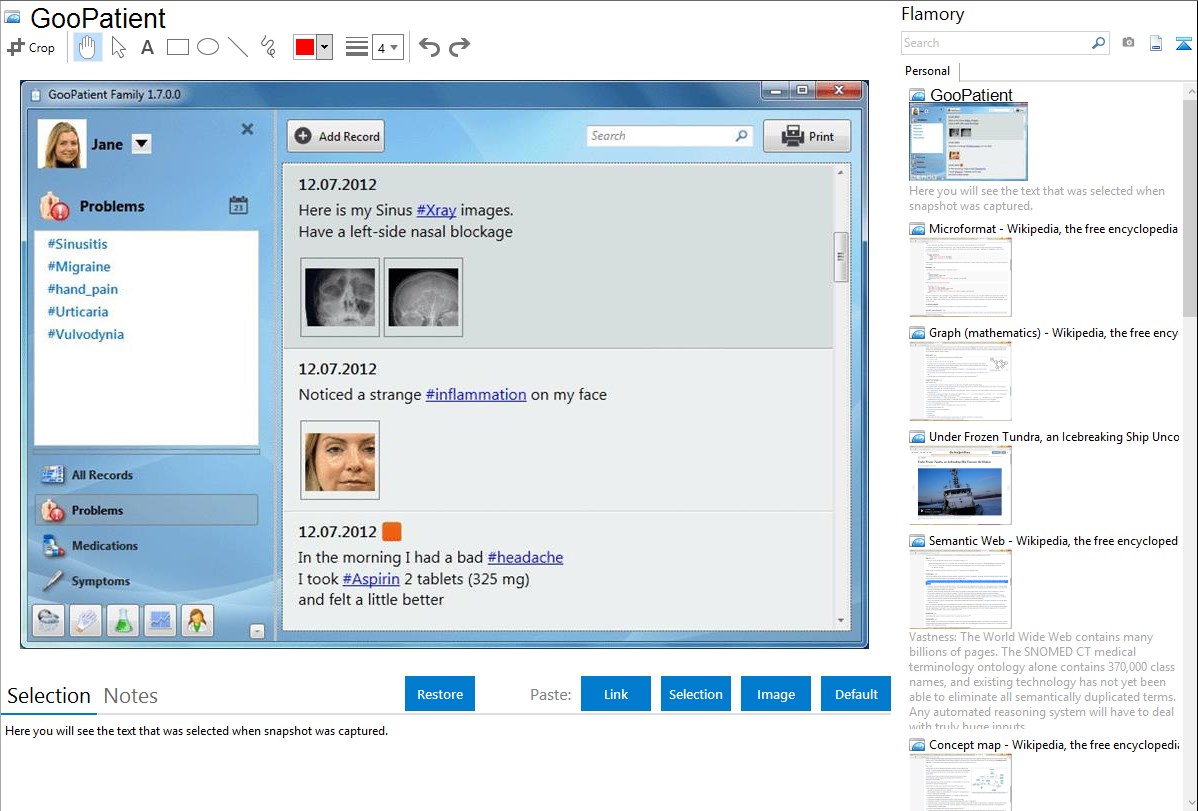Switch to the Selection tab
The height and width of the screenshot is (811, 1198).
[49, 696]
